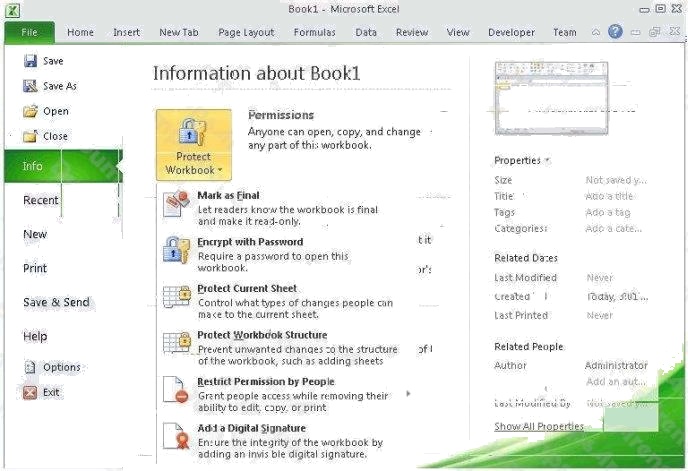The width and height of the screenshot is (688, 471).
Task: Click the Add a Digital Signature icon
Action: pos(176,436)
